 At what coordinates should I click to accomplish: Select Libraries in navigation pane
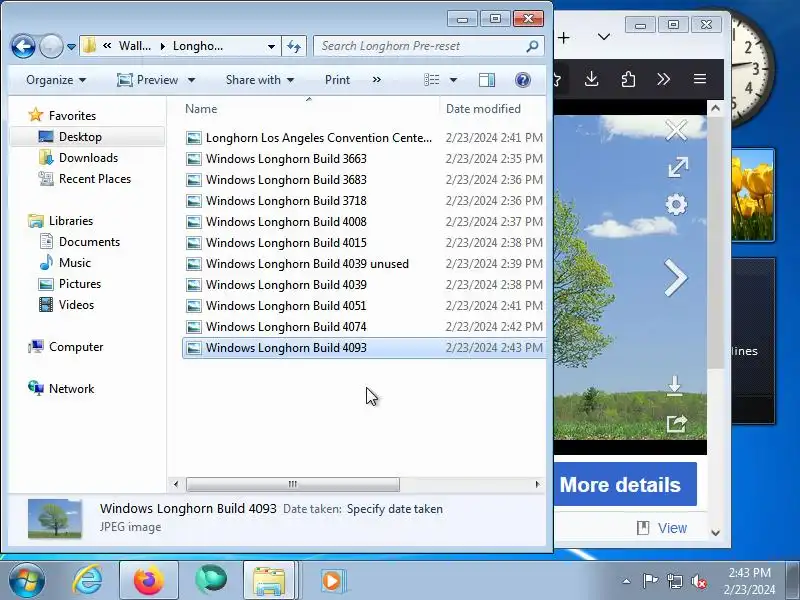pyautogui.click(x=70, y=221)
